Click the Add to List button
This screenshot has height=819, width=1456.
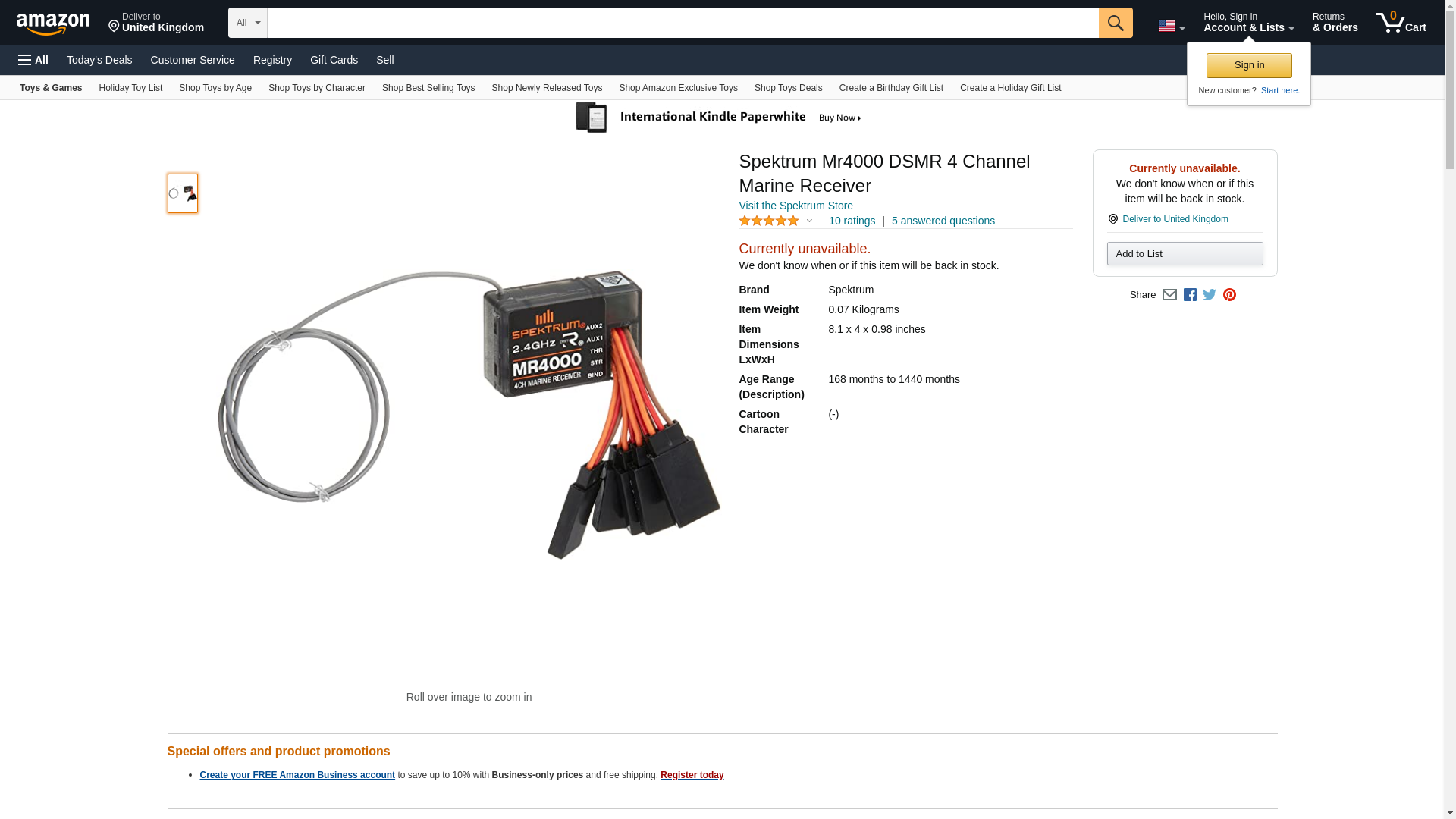pyautogui.click(x=1185, y=253)
